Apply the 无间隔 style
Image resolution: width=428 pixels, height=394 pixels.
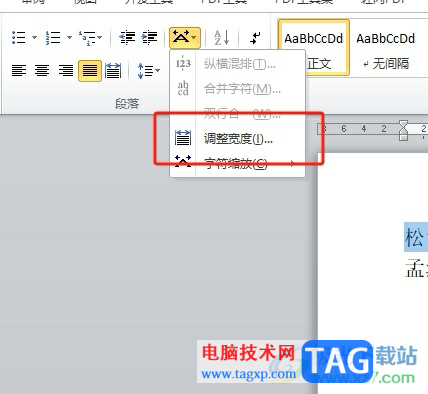point(386,47)
